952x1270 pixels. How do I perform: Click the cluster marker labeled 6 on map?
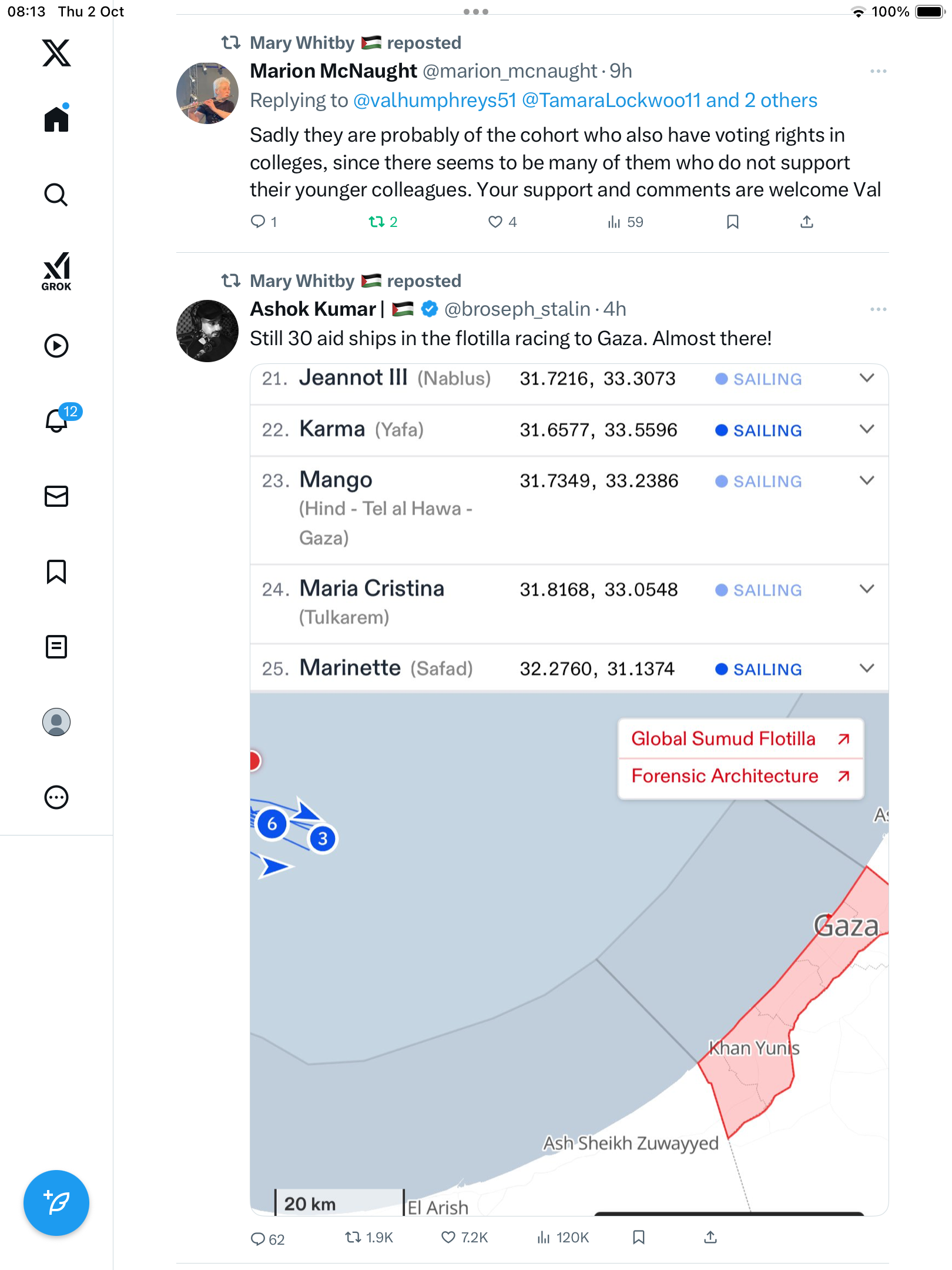click(272, 824)
